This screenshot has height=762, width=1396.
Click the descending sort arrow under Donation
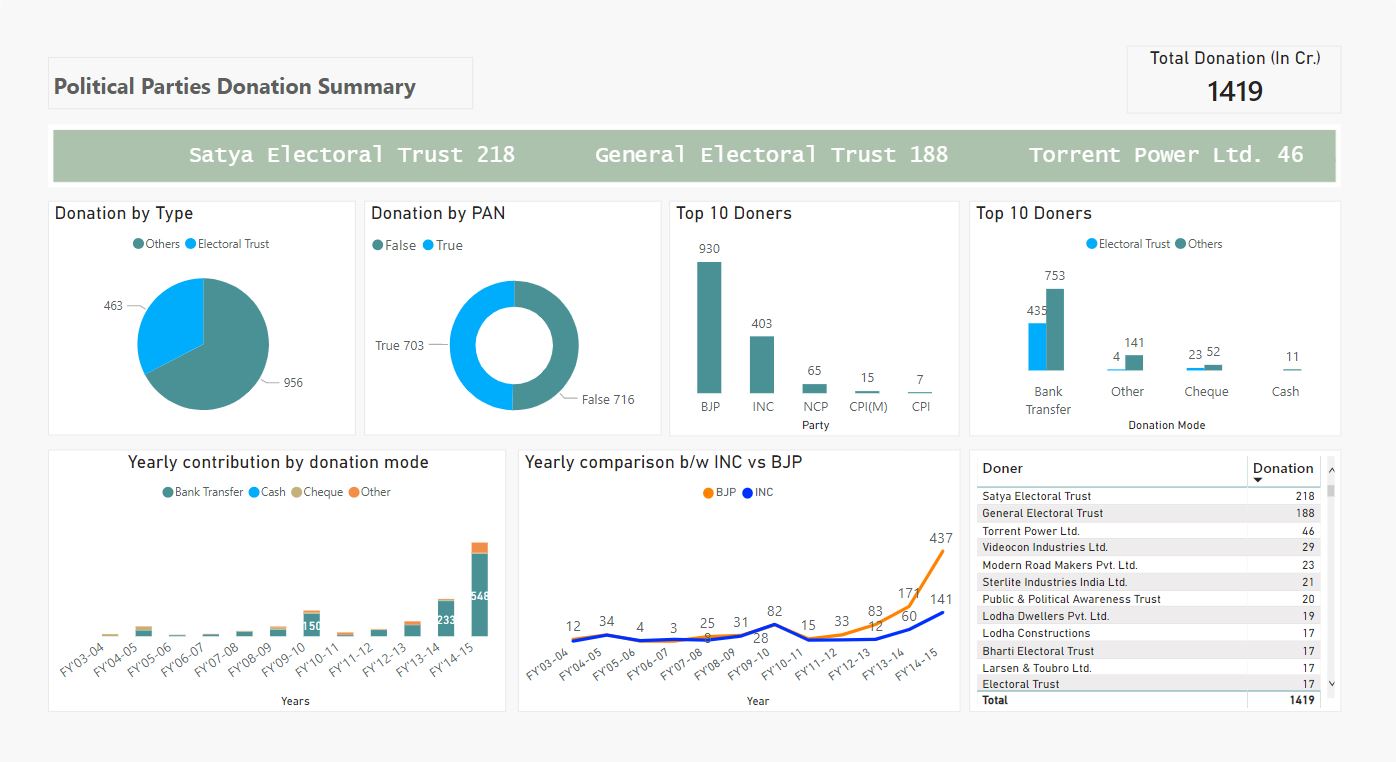[x=1258, y=481]
